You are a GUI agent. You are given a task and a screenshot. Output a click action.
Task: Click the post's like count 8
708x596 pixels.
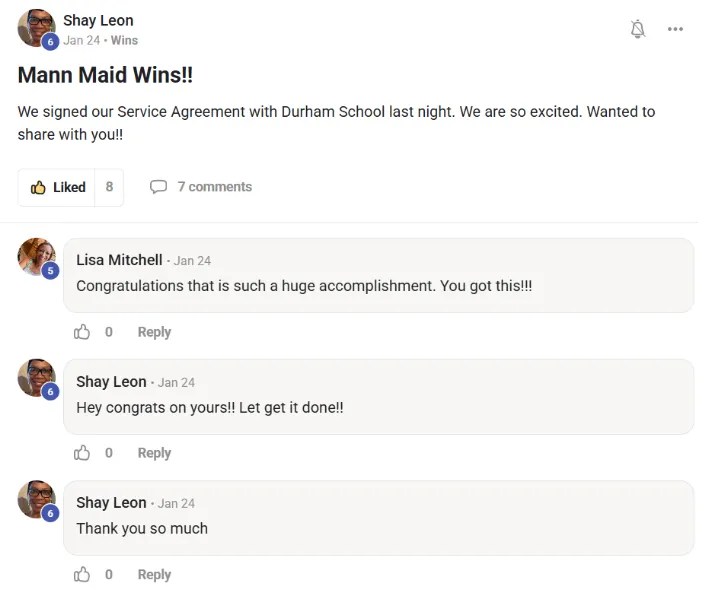point(109,187)
